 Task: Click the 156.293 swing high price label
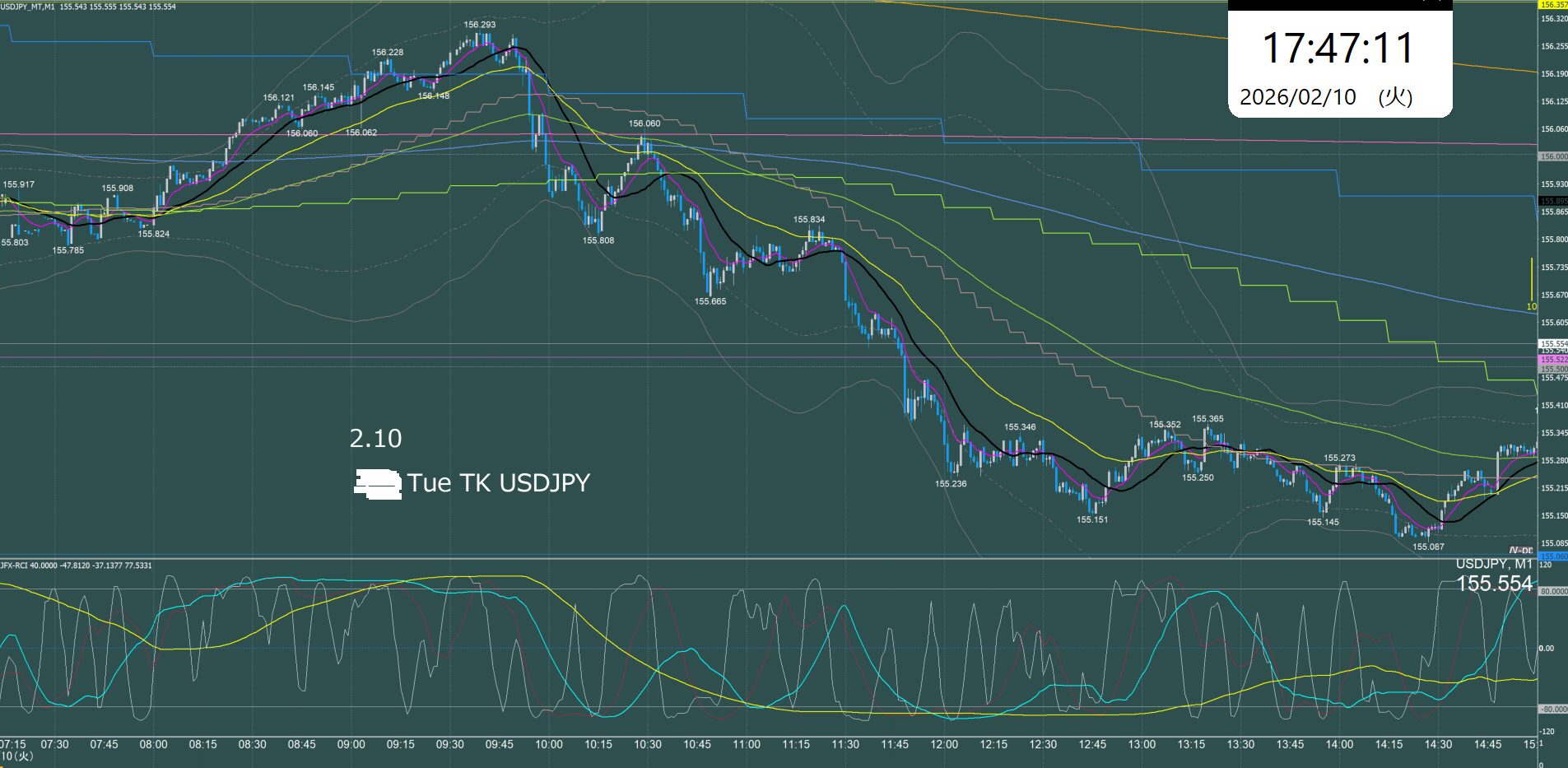[479, 25]
